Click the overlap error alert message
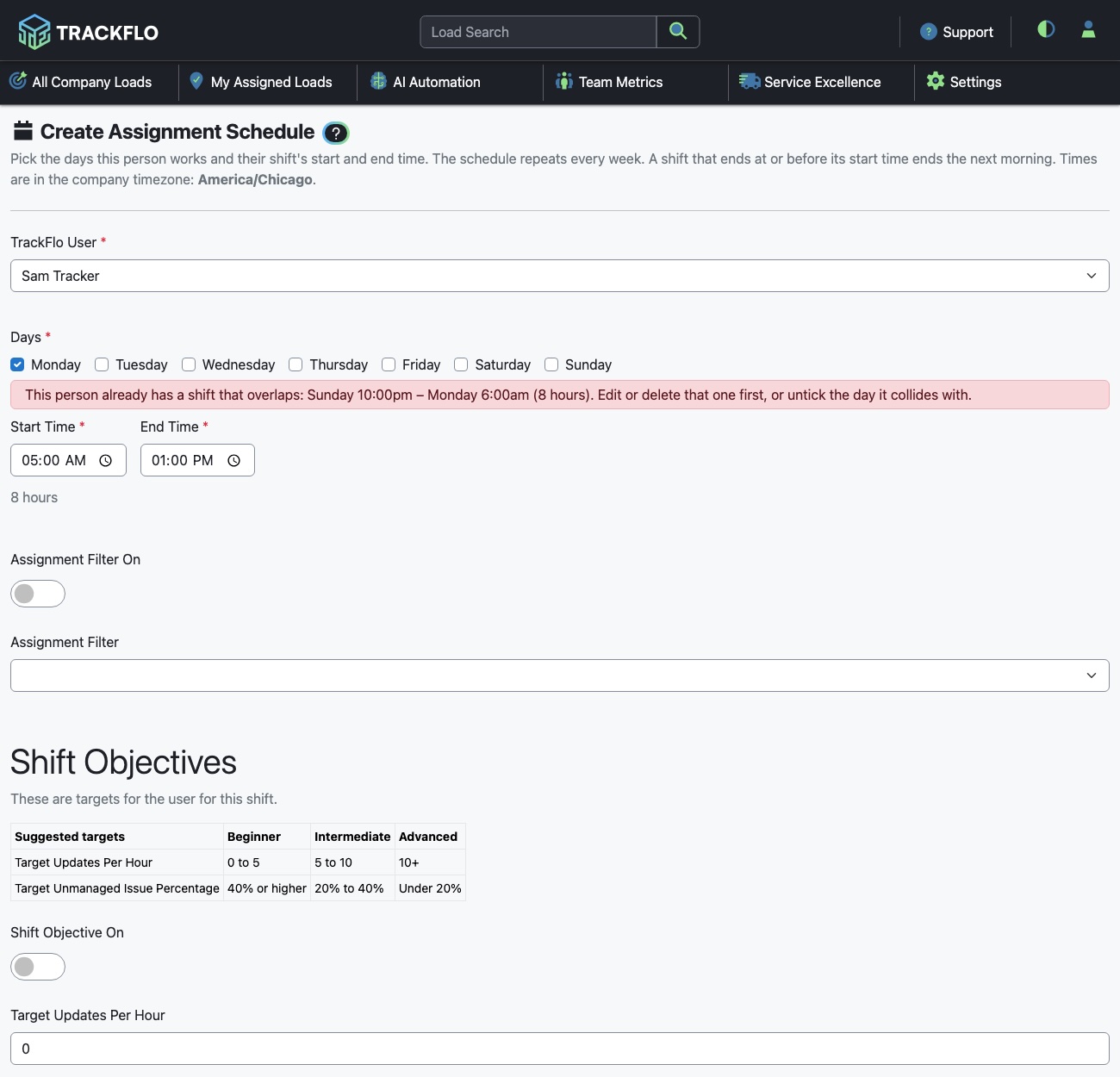Screen dimensions: 1120x1077 click(560, 395)
